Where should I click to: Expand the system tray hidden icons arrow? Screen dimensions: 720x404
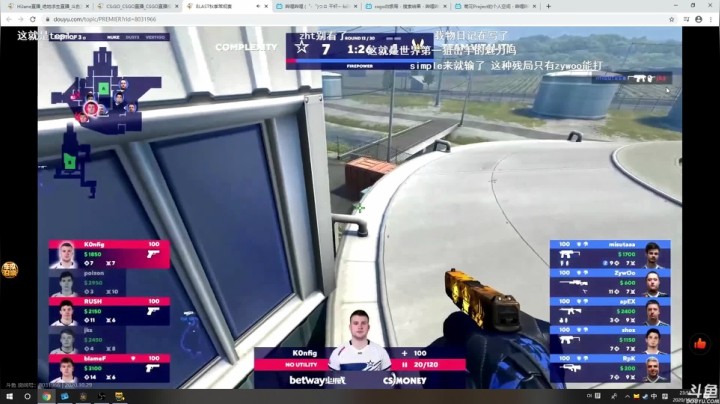coord(627,396)
